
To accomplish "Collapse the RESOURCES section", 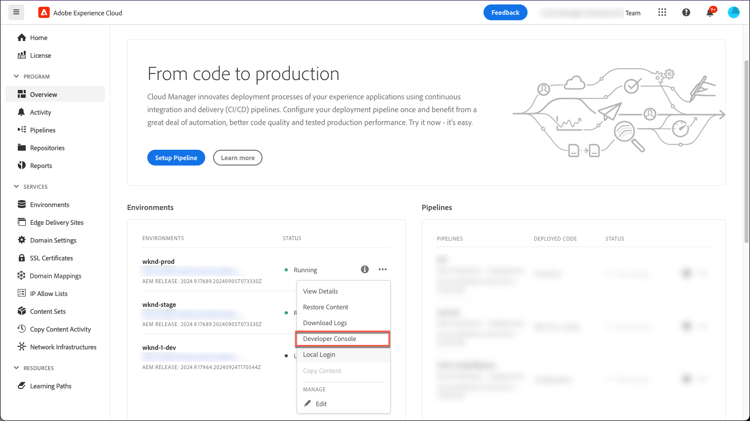I will coord(16,368).
